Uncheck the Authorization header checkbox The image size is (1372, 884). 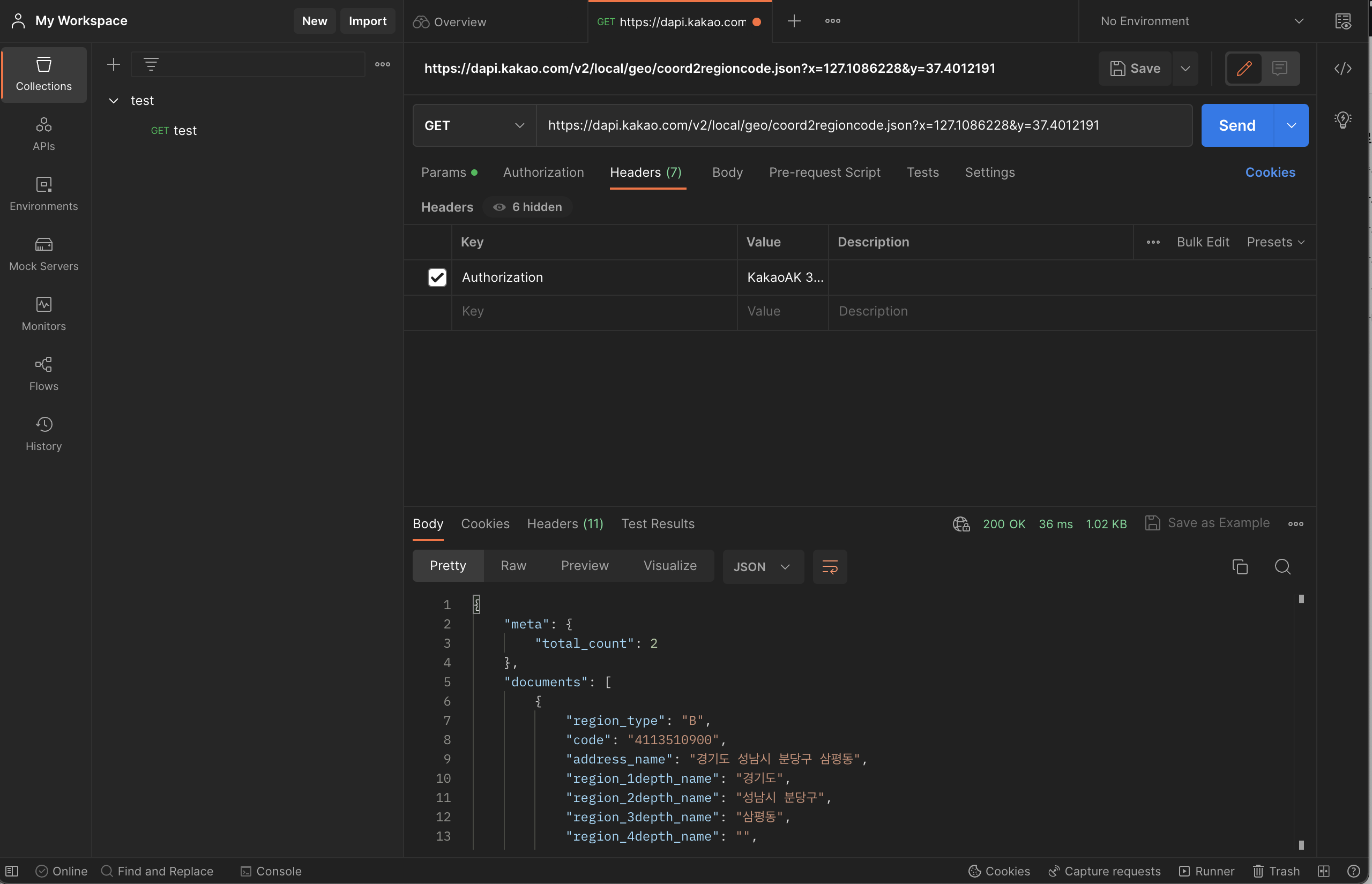pos(437,278)
